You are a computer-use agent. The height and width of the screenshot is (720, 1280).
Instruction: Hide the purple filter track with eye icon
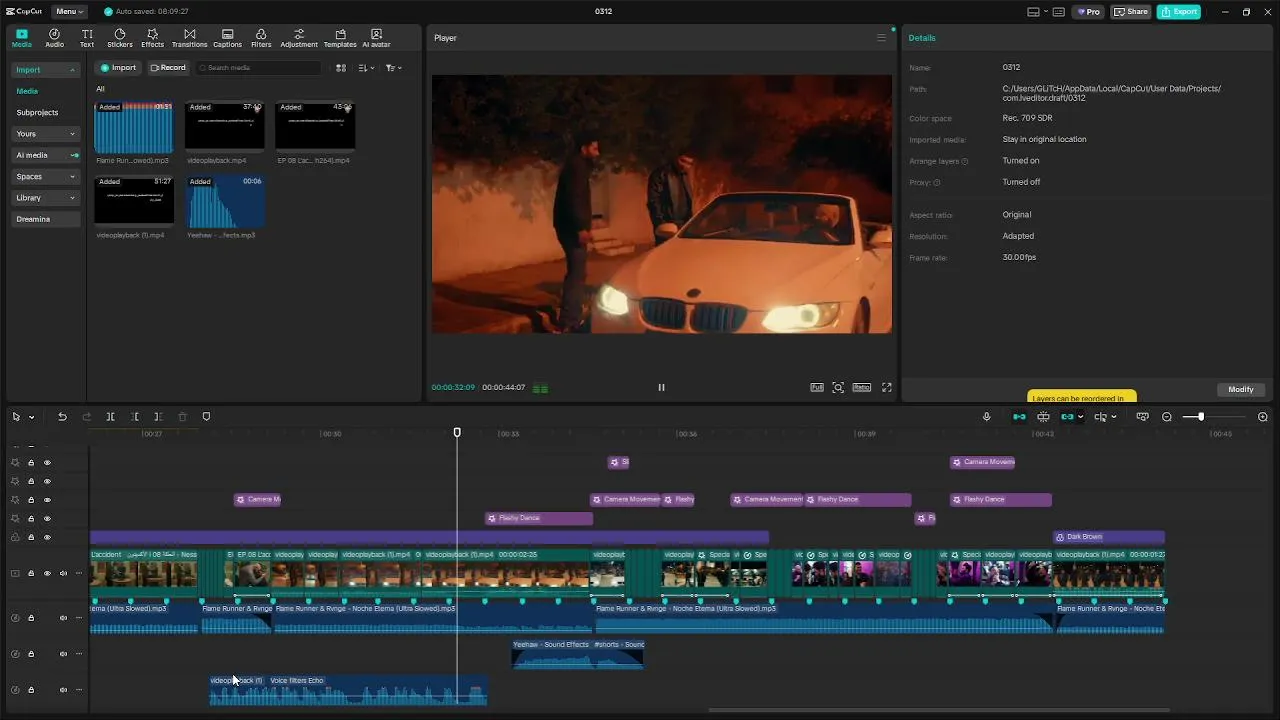coord(47,538)
